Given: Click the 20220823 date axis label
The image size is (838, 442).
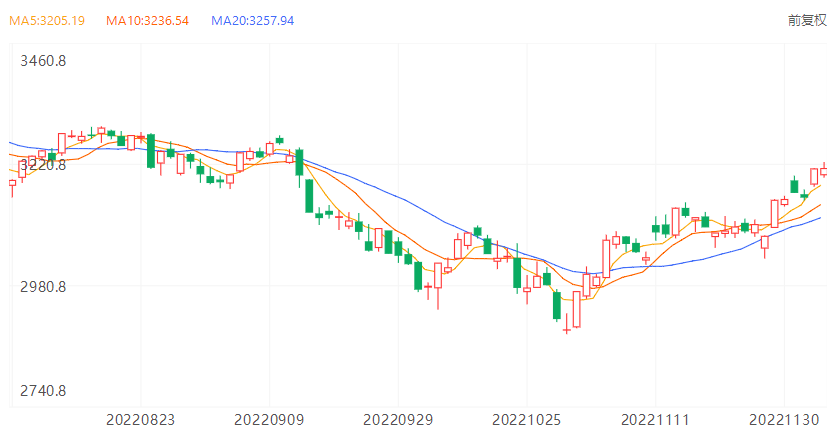Looking at the screenshot, I should point(140,418).
